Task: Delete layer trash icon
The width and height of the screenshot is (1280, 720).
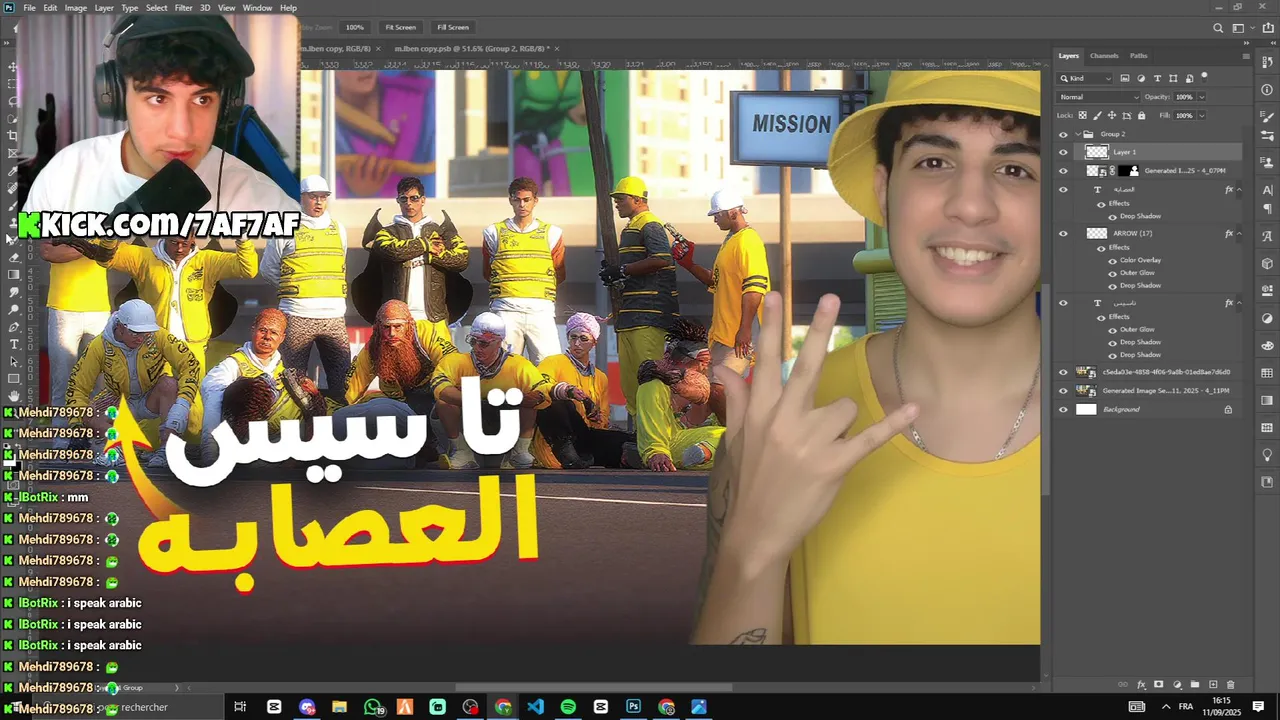Action: pyautogui.click(x=1231, y=685)
